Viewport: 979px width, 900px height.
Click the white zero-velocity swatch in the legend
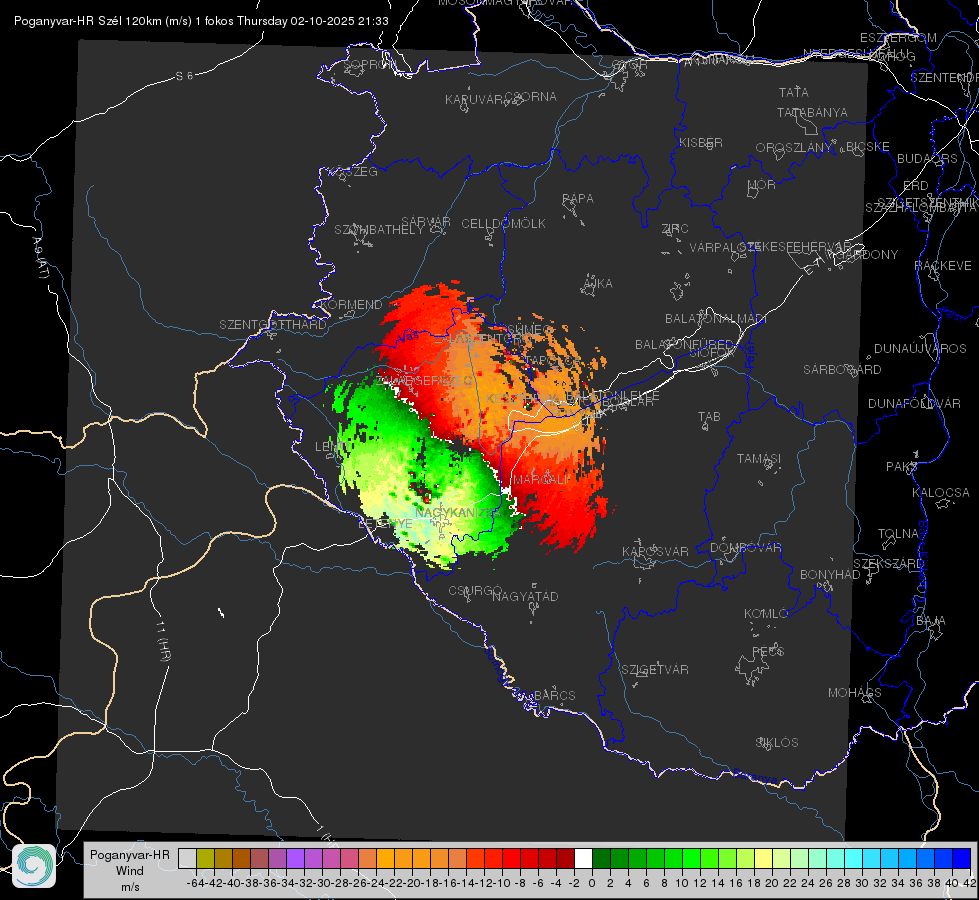click(583, 858)
